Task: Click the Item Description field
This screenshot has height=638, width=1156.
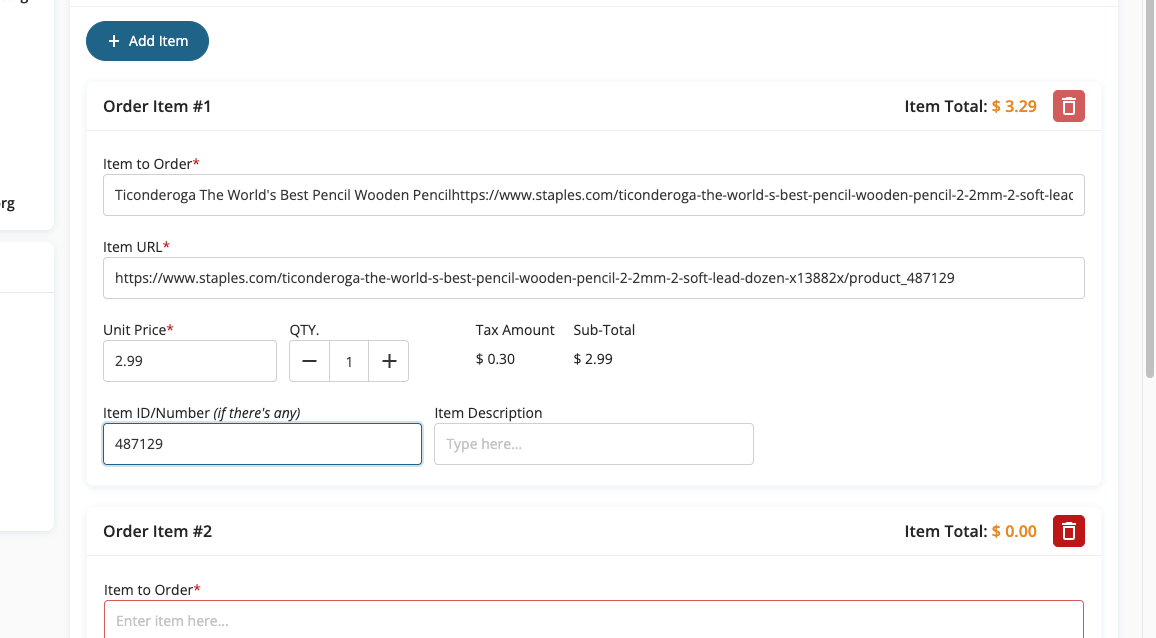Action: [x=593, y=444]
